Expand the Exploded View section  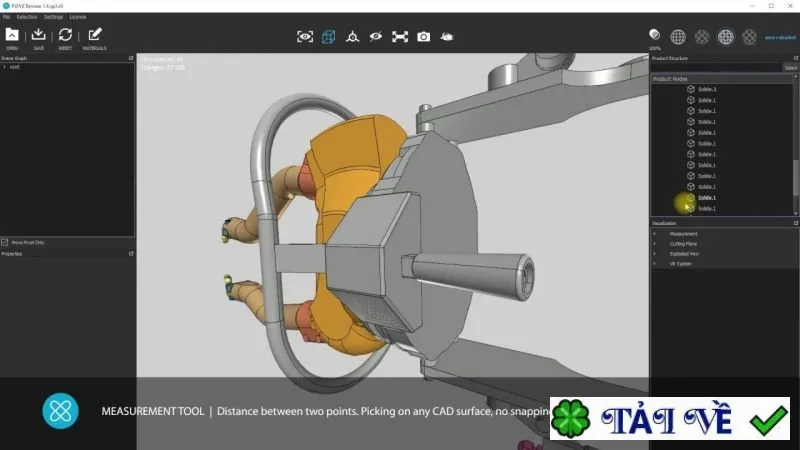[655, 254]
